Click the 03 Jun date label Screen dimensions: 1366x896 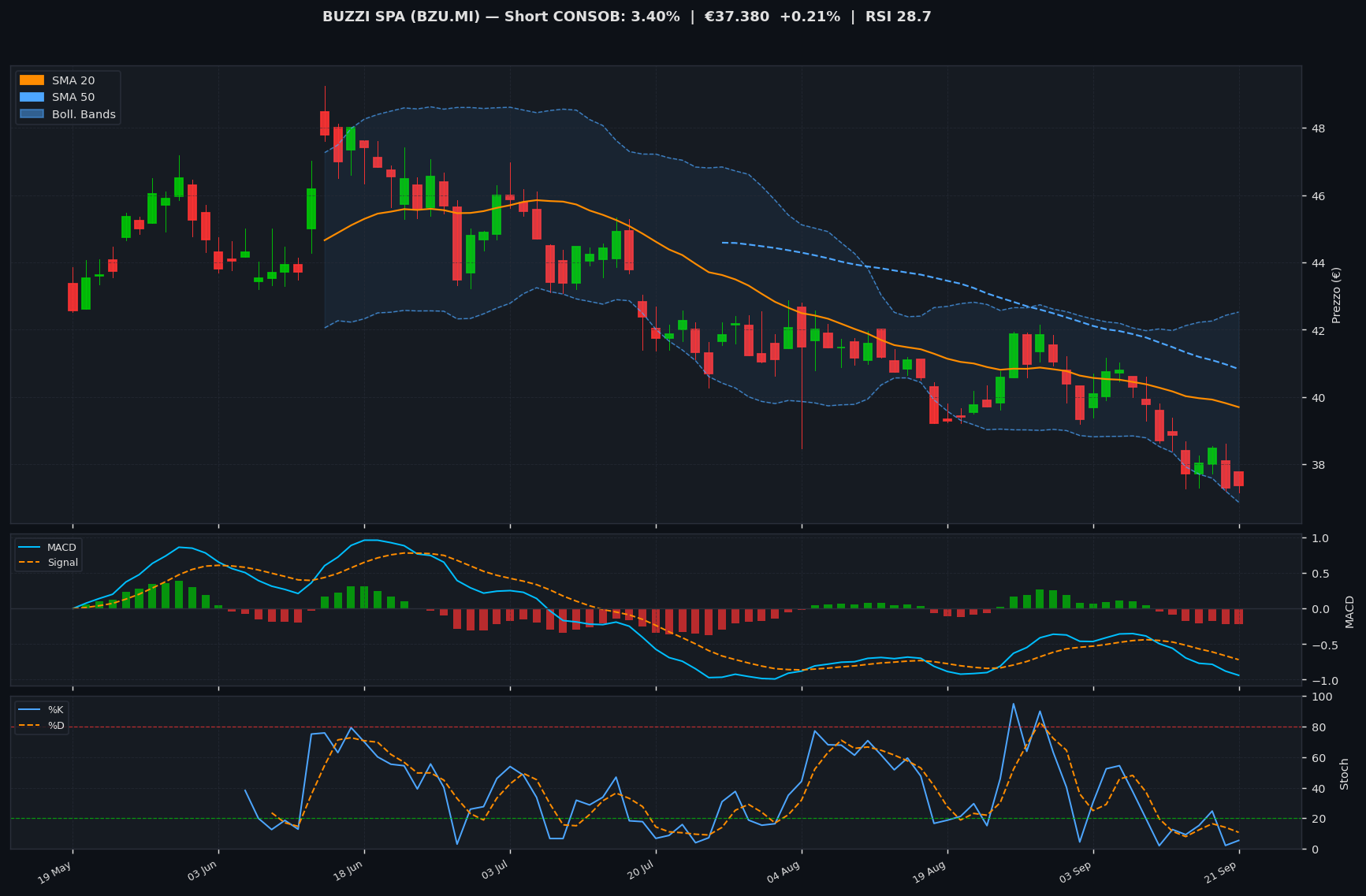(203, 872)
